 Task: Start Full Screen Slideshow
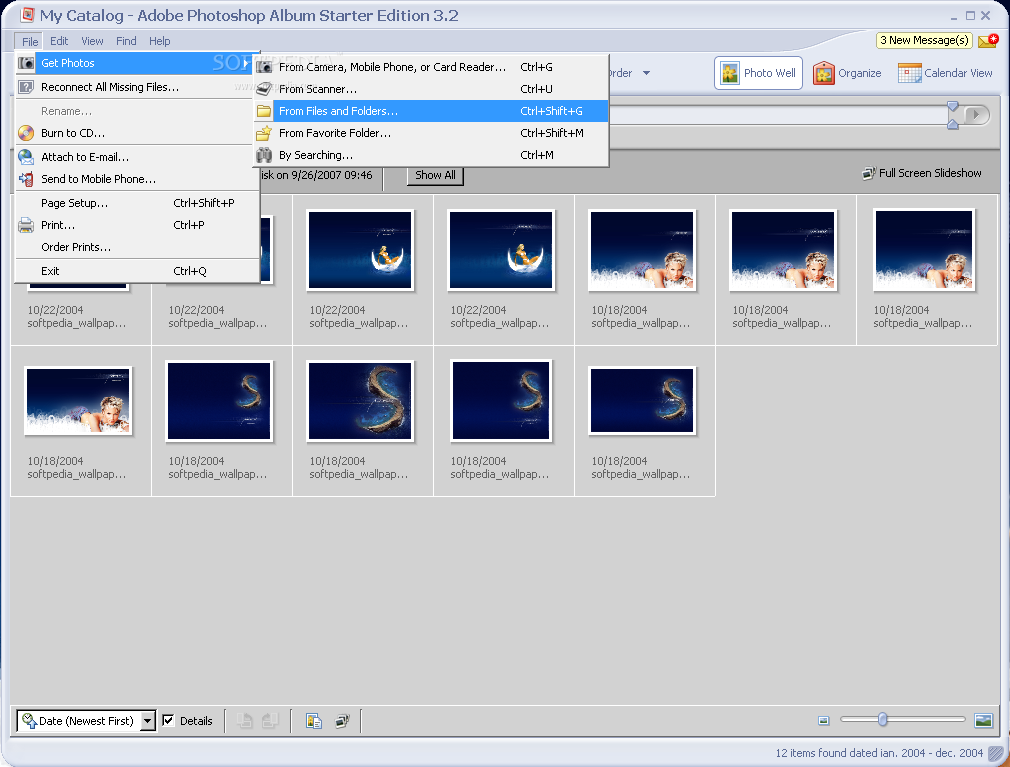click(922, 173)
